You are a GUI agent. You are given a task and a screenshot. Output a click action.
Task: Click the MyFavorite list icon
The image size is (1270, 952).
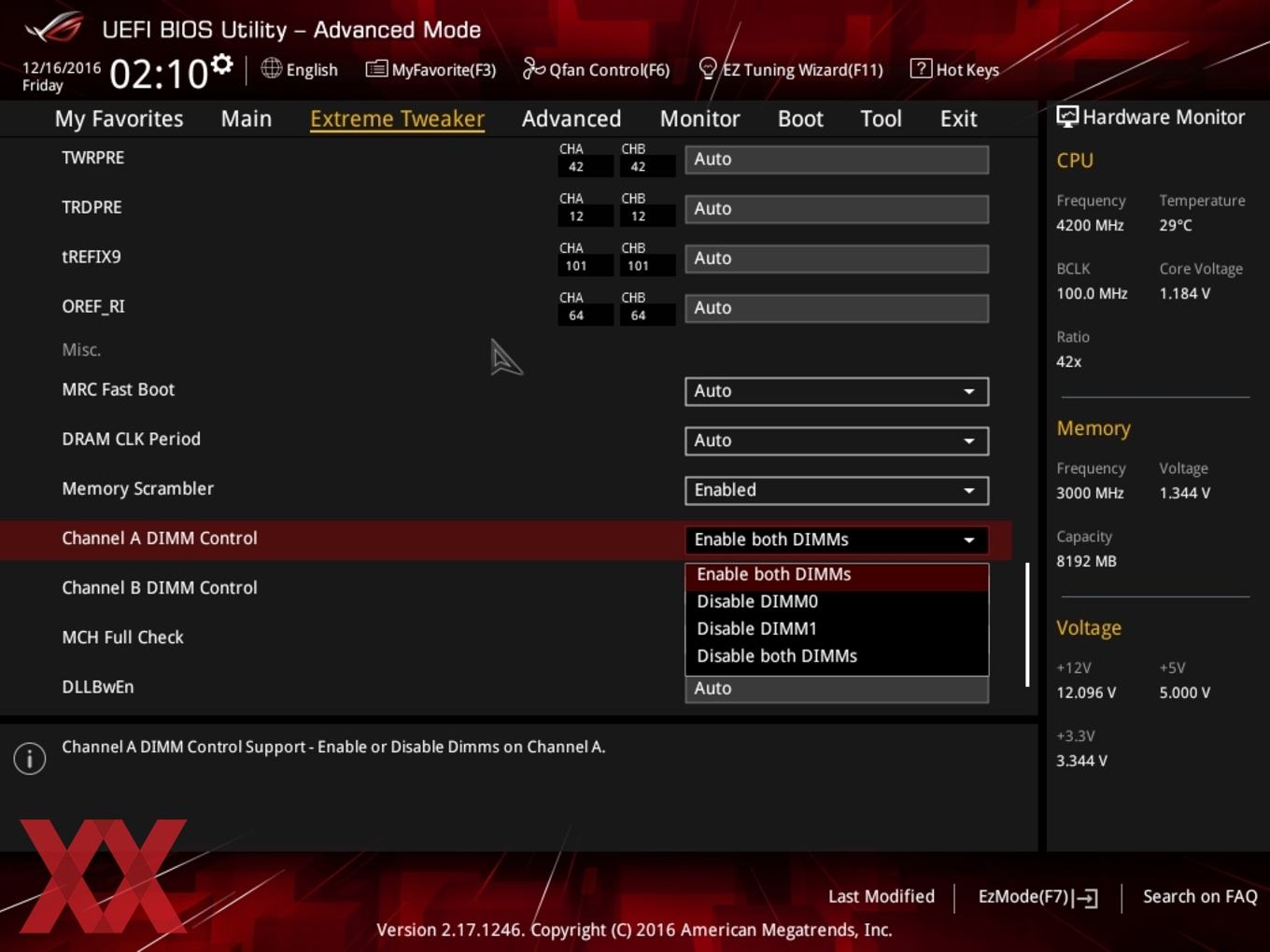click(376, 69)
